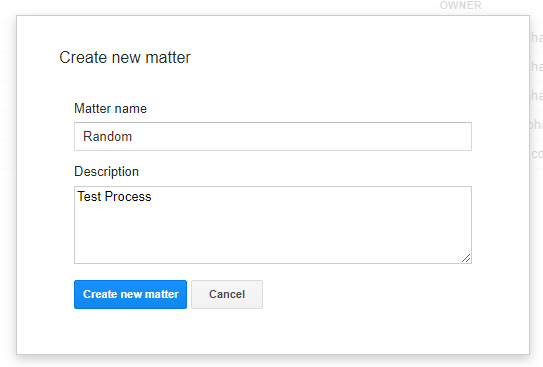Place cursor on the word Random

(x=107, y=136)
